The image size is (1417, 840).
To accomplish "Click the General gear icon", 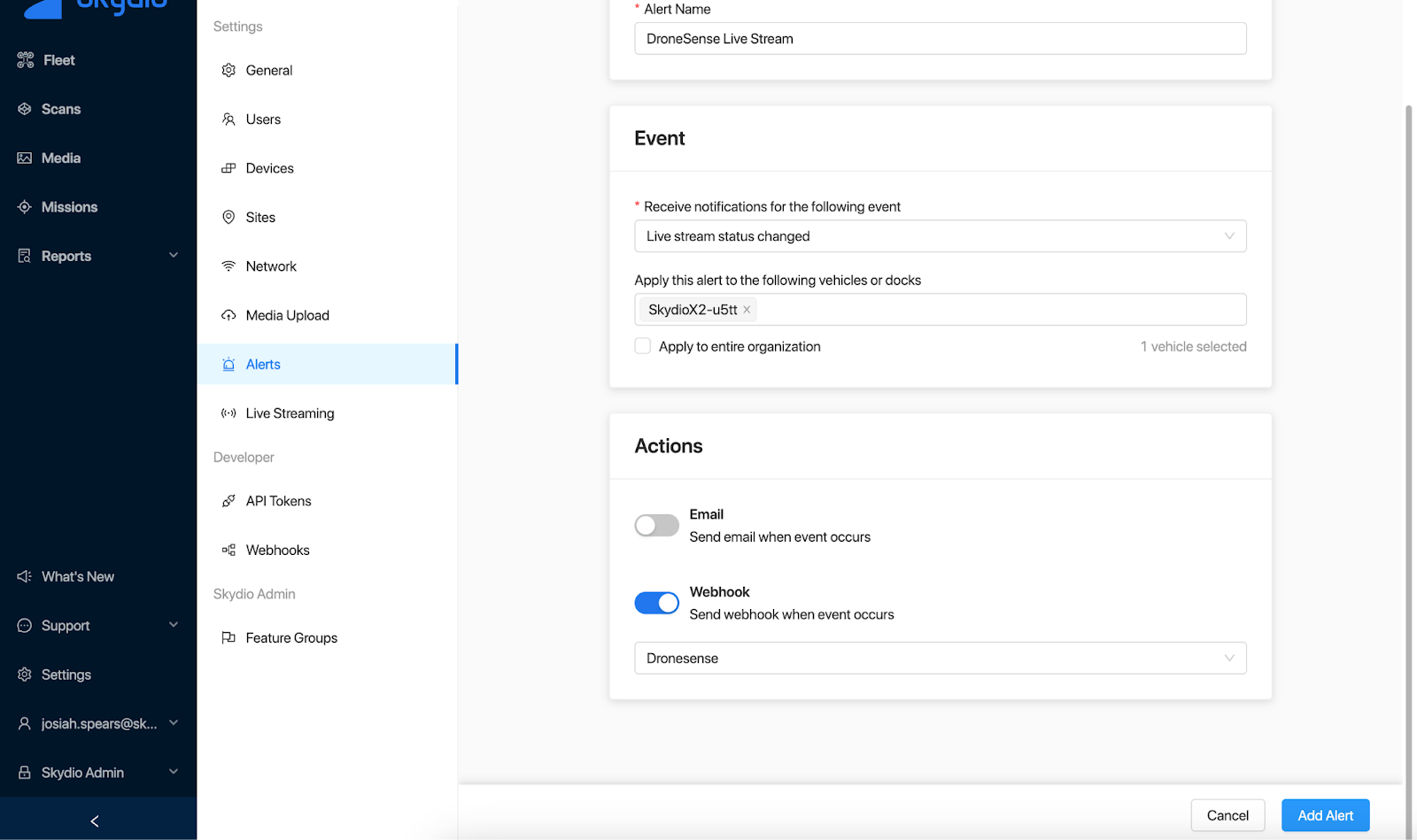I will coord(228,70).
